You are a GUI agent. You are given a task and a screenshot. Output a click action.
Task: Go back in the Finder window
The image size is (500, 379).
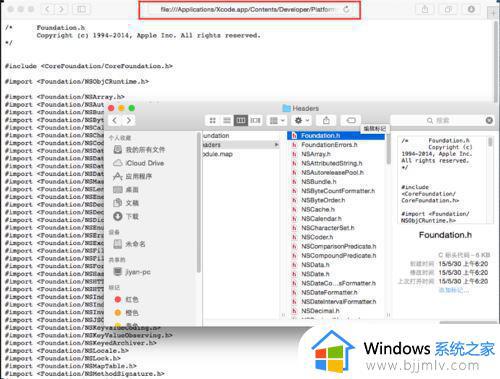click(x=115, y=120)
